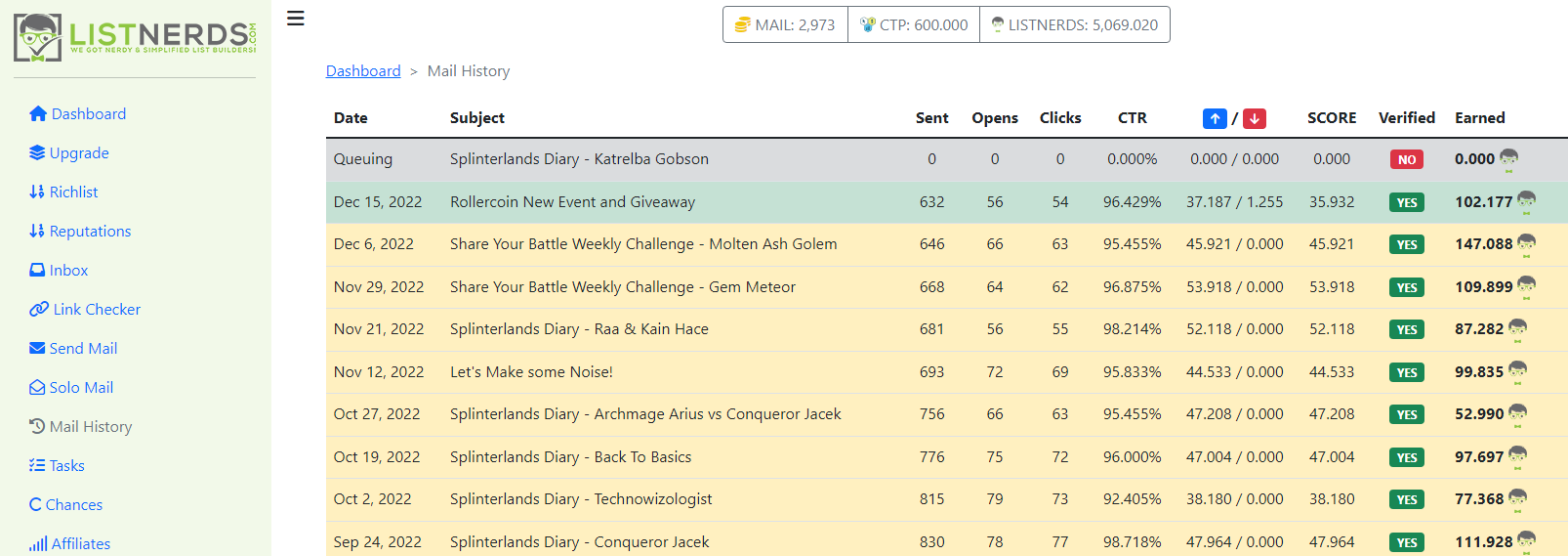
Task: Click subject 'Let's Make some Noise!'
Action: (531, 372)
